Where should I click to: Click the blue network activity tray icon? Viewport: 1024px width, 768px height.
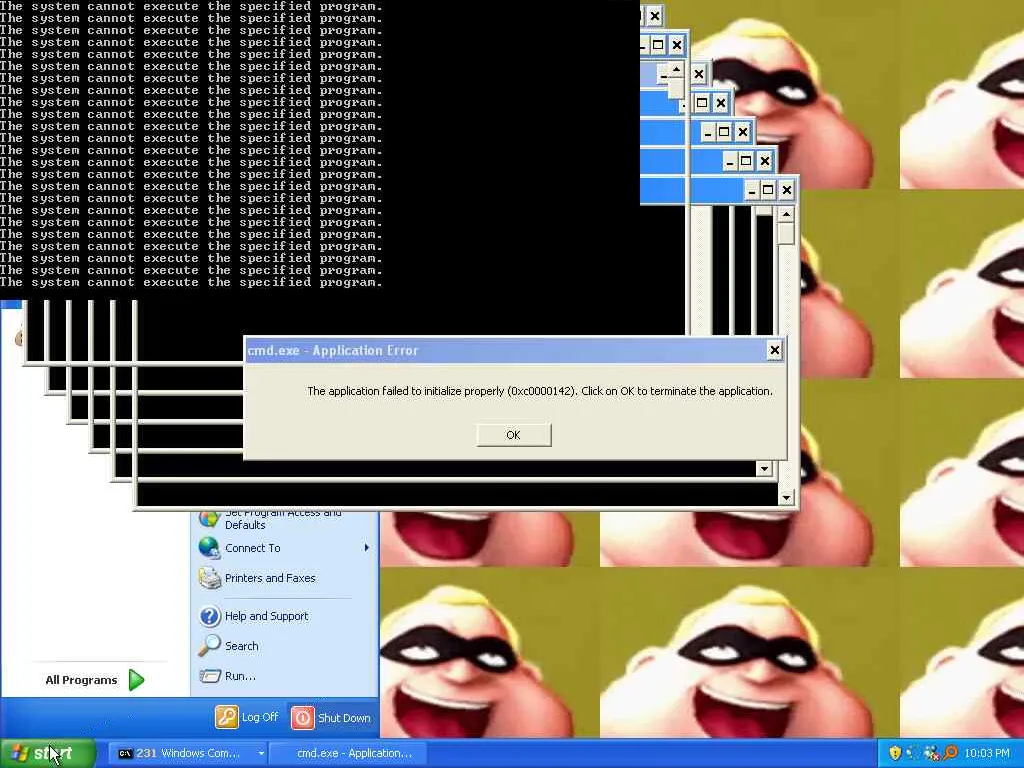tap(912, 753)
